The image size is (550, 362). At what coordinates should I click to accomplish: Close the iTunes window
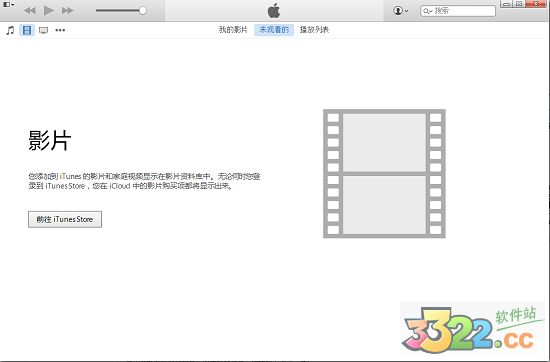click(536, 4)
